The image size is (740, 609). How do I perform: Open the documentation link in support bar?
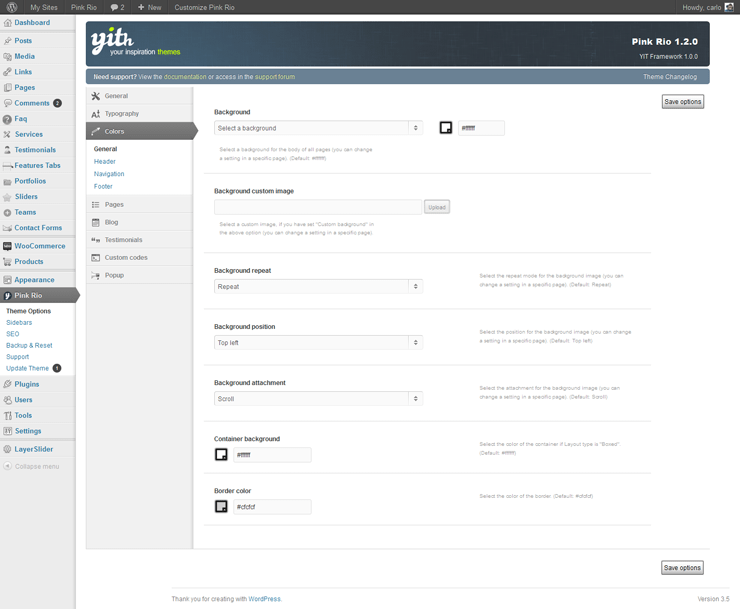click(x=185, y=76)
